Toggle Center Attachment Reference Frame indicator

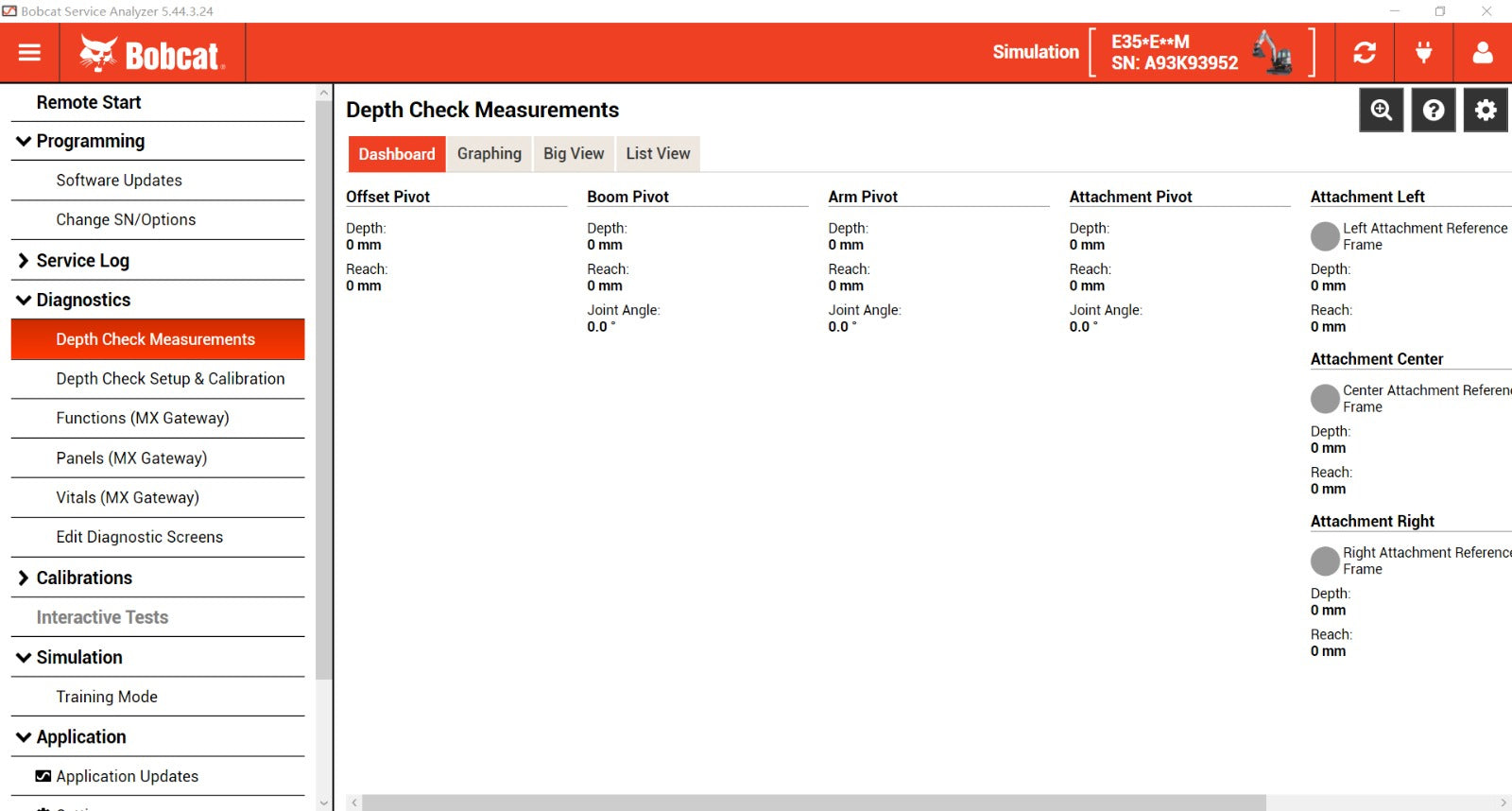click(x=1325, y=399)
